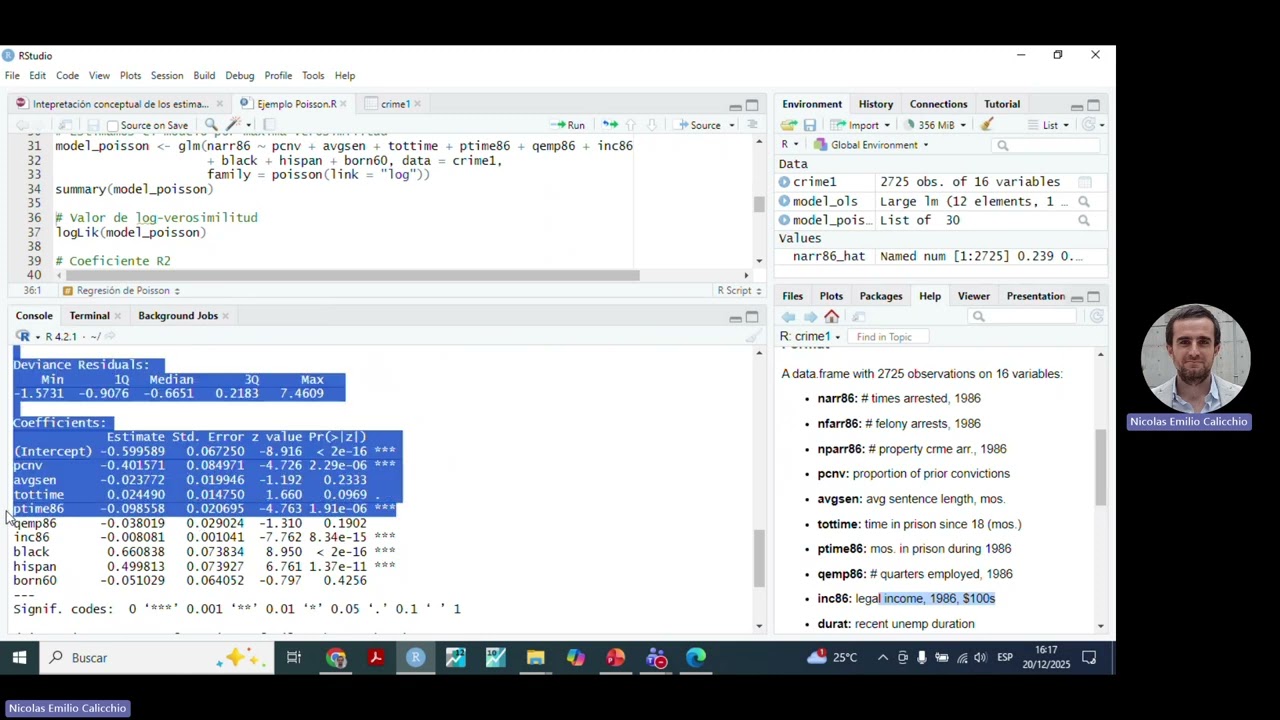Image resolution: width=1280 pixels, height=720 pixels.
Task: Toggle Source on Save checkbox
Action: coord(113,126)
